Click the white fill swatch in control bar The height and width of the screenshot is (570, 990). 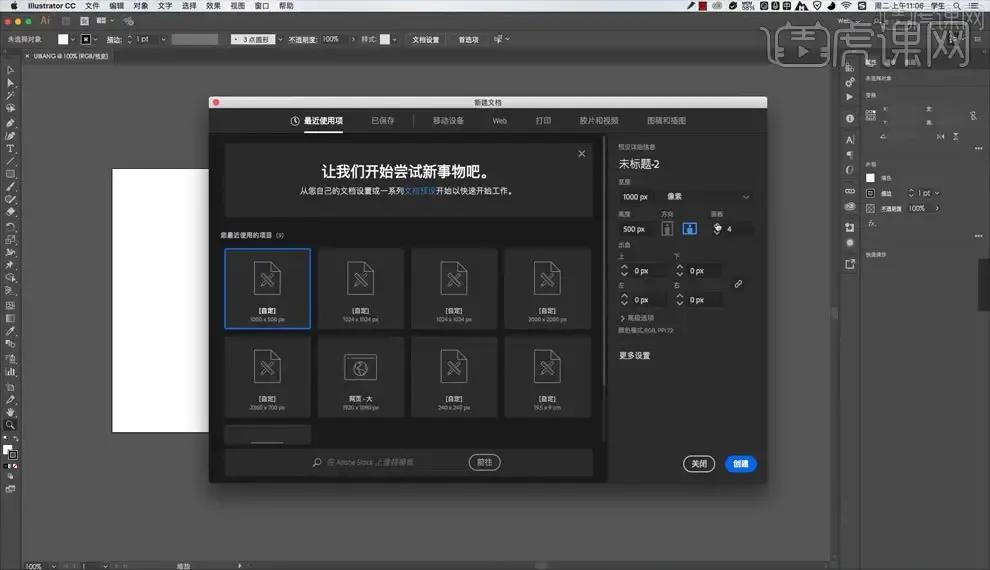[63, 39]
